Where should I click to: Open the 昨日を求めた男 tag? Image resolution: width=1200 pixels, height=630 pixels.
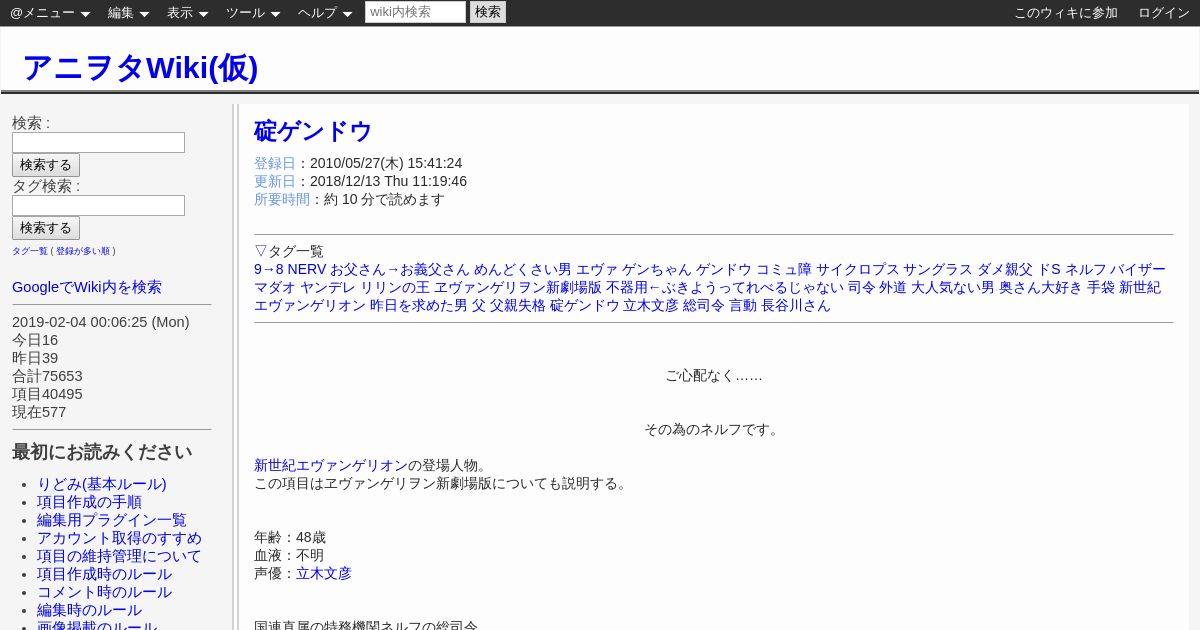pos(419,305)
